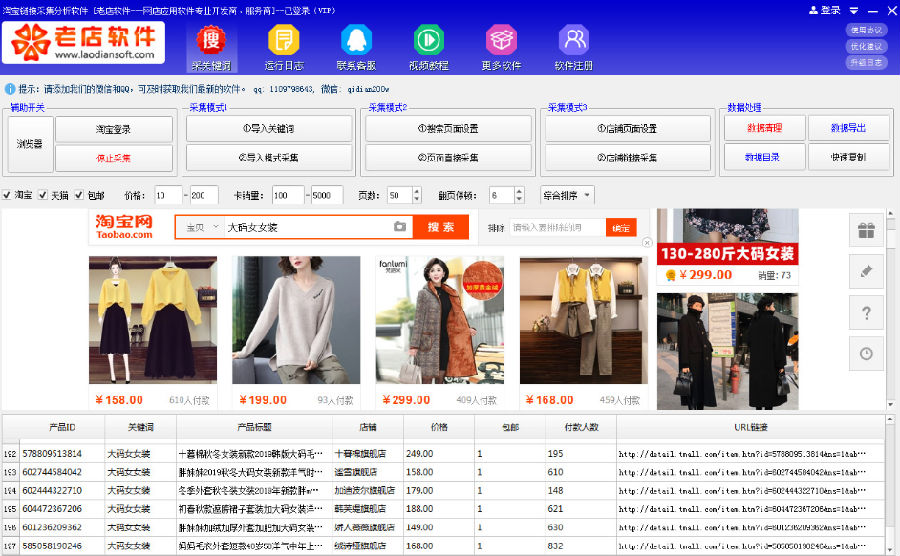The width and height of the screenshot is (900, 556).
Task: Open the 运行日志 log icon
Action: click(x=284, y=40)
